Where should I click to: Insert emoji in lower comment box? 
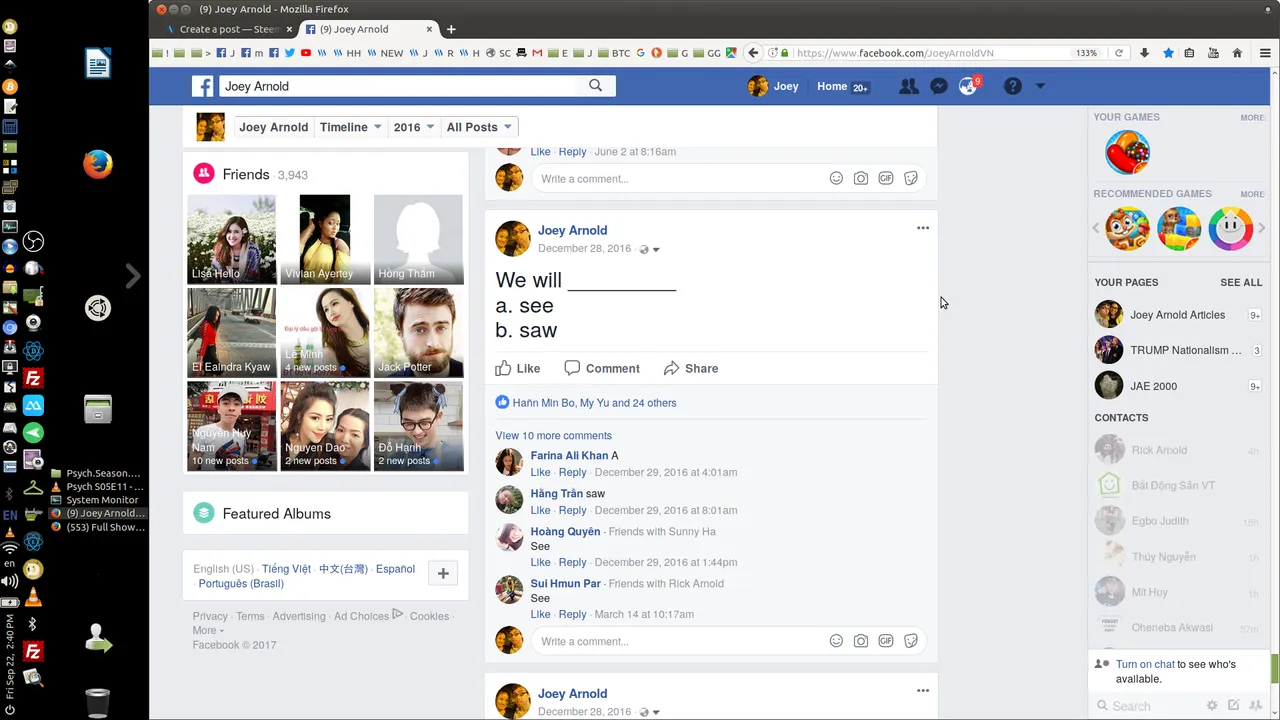click(x=836, y=641)
